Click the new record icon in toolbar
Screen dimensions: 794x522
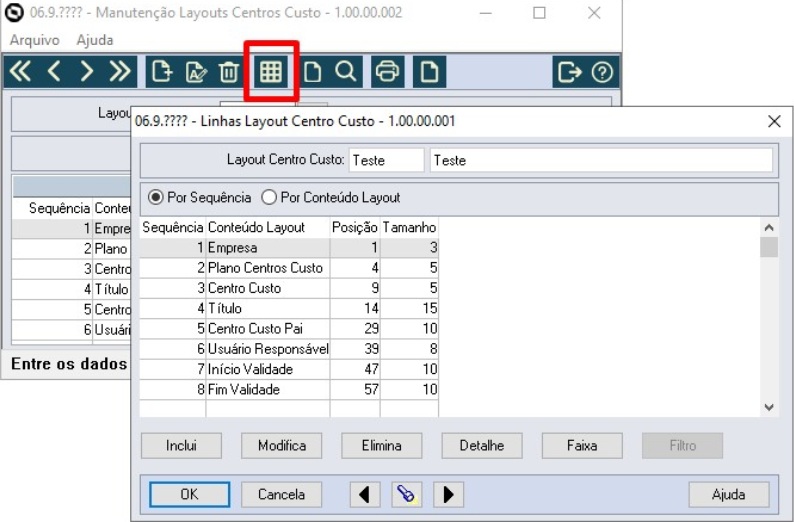tap(162, 71)
